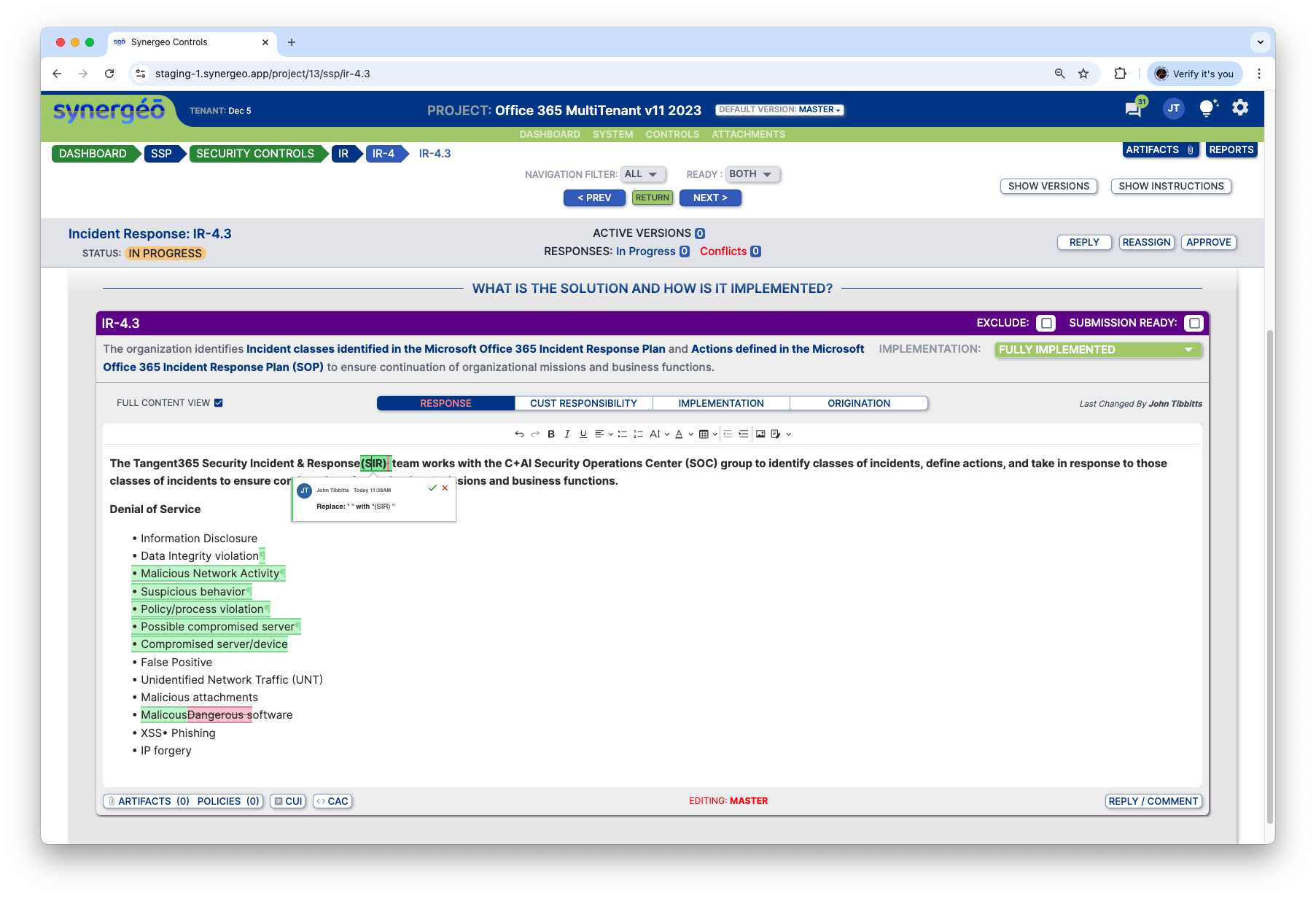Switch to the RESPONSE tab

tap(445, 403)
